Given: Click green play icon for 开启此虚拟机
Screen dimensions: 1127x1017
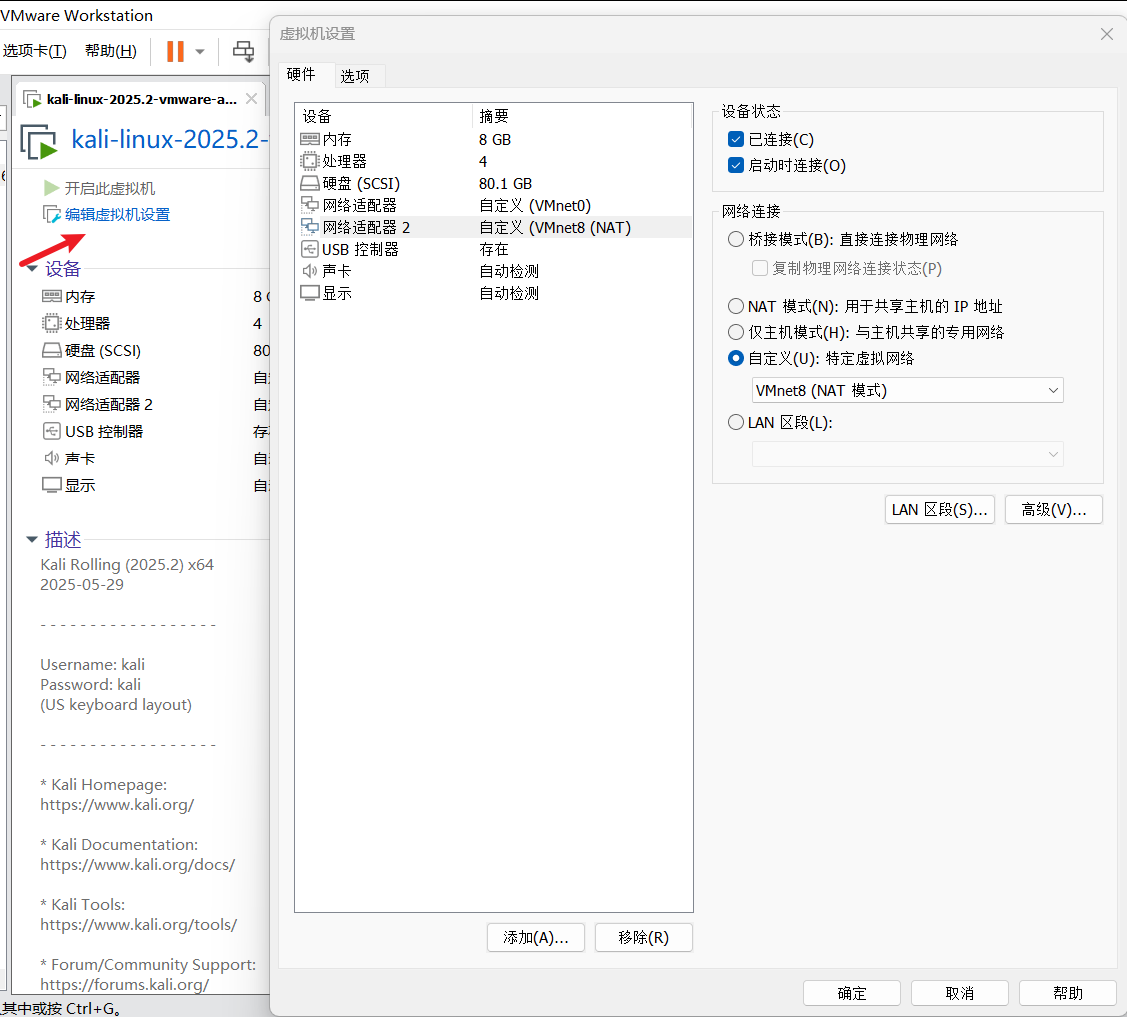Looking at the screenshot, I should tap(51, 188).
